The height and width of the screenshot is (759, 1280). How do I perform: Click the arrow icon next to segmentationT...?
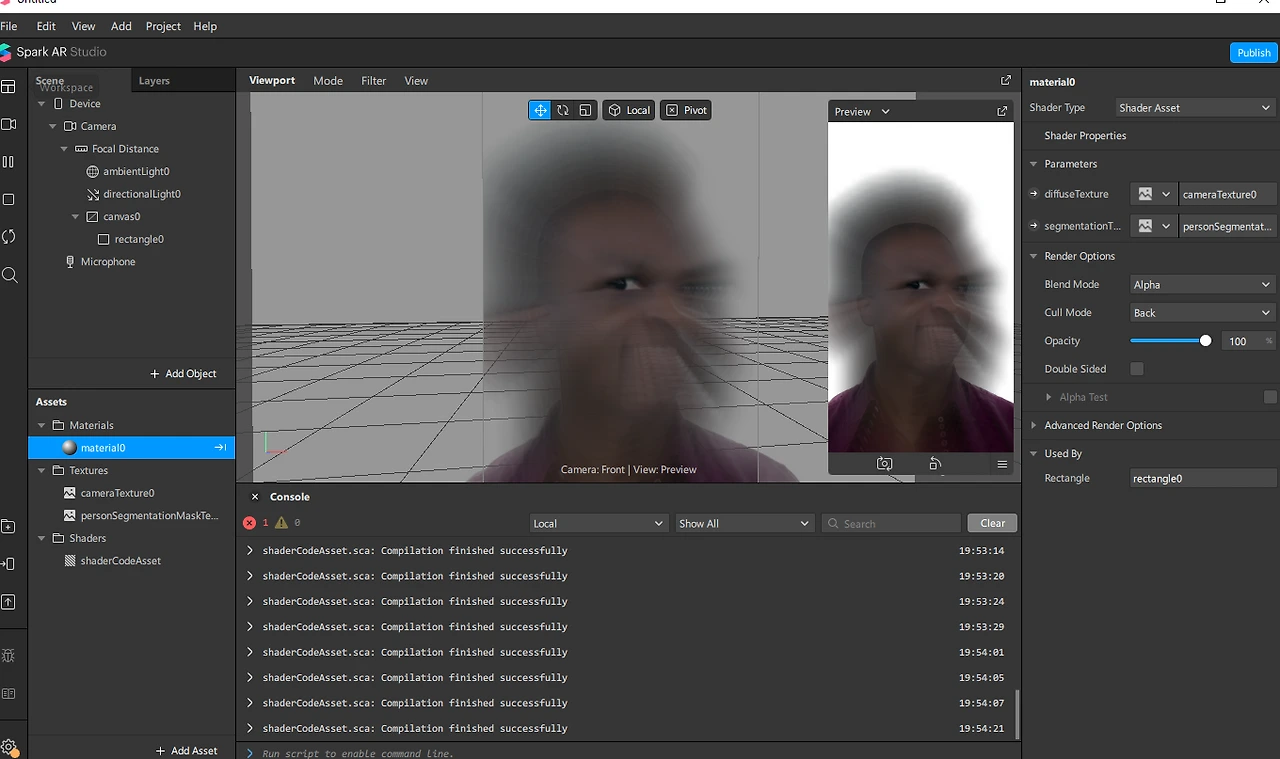tap(1035, 226)
